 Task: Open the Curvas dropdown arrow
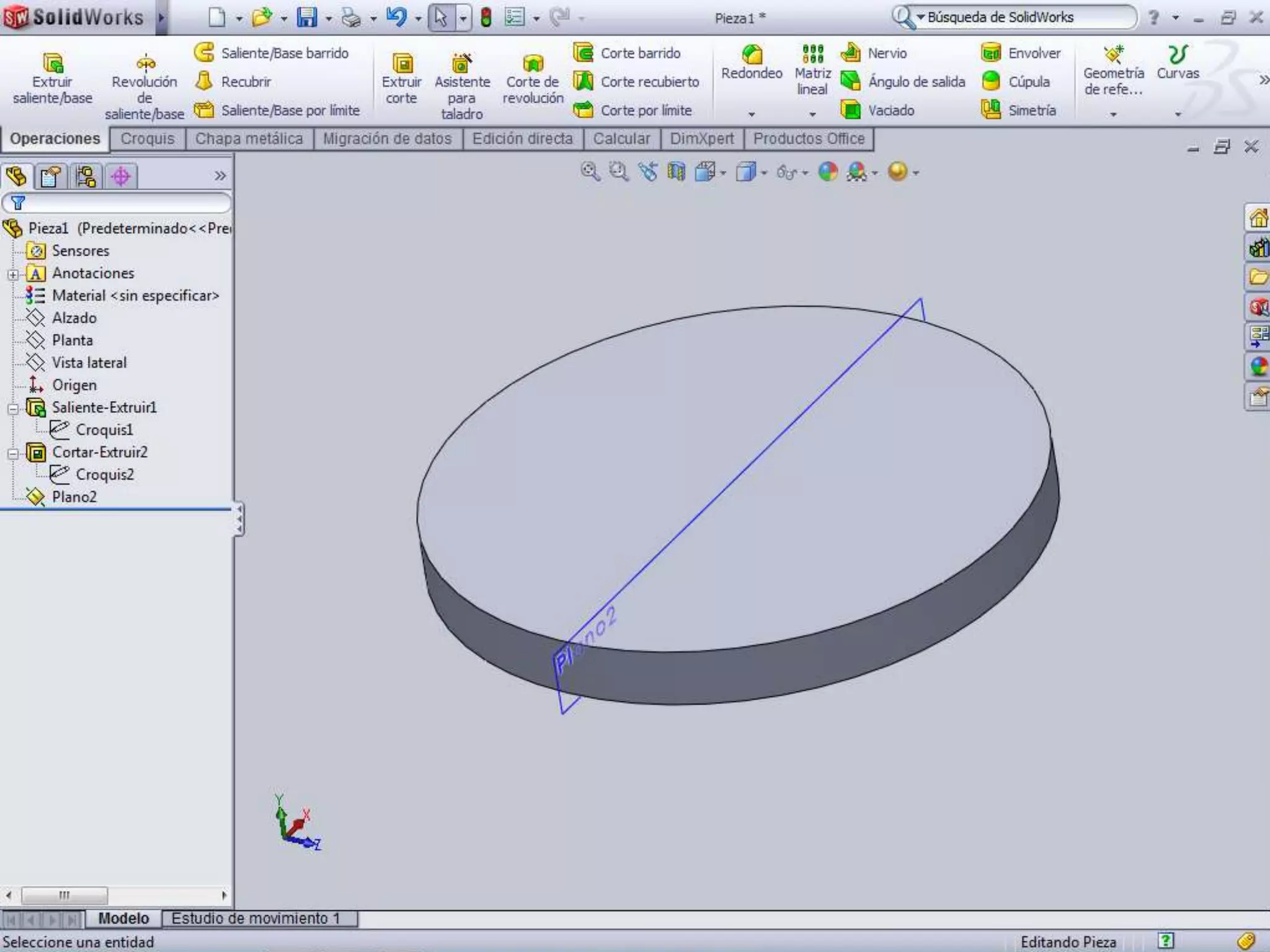pos(1178,114)
